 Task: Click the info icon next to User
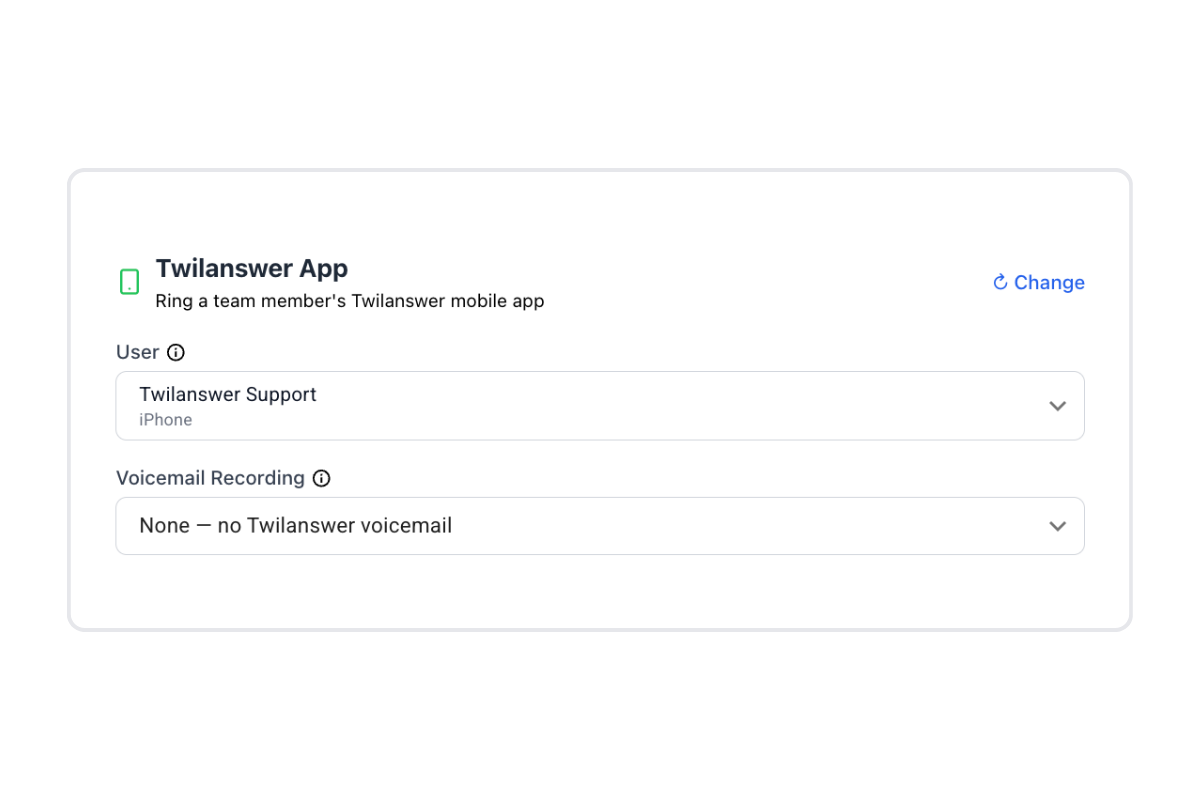(x=176, y=352)
